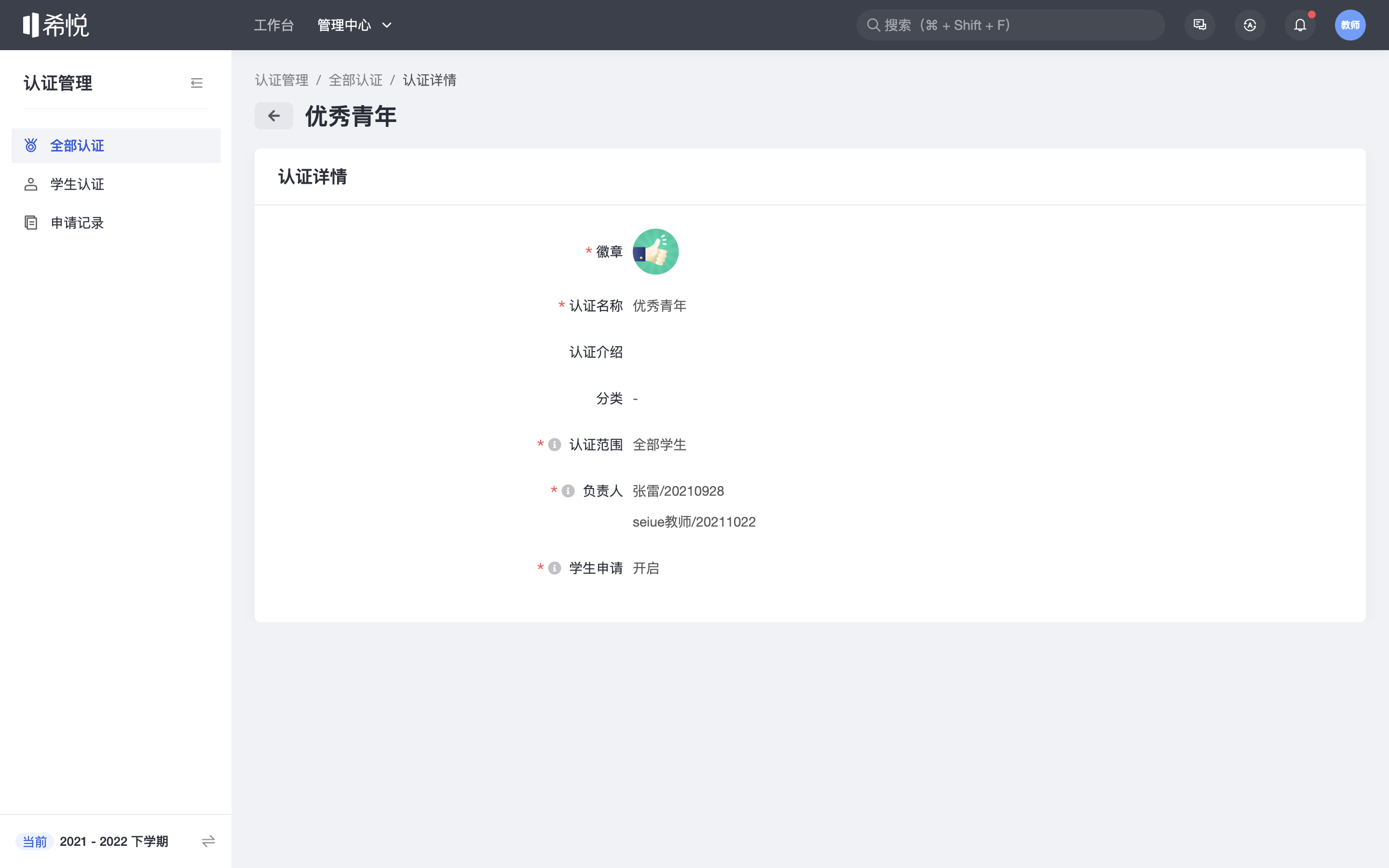This screenshot has height=868, width=1389.
Task: Open the messages chat icon
Action: pos(1199,25)
